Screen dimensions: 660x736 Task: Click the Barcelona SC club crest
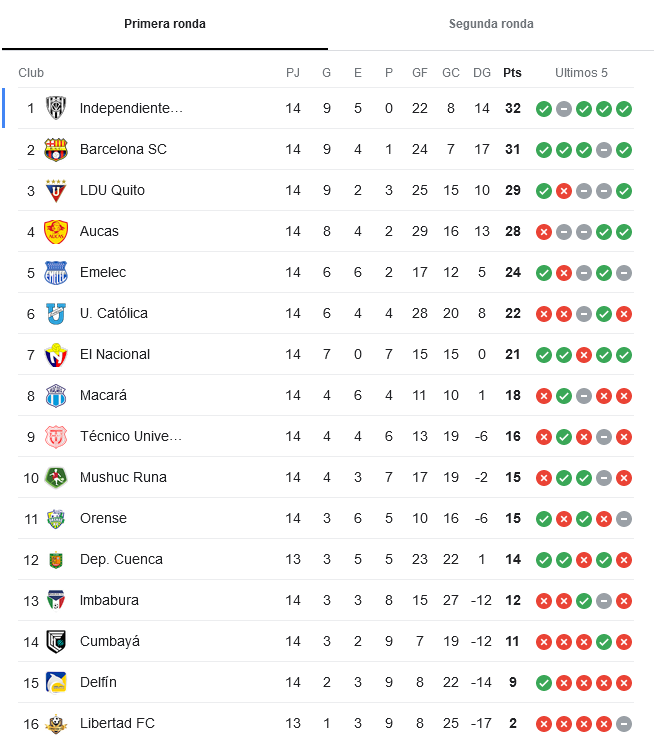[56, 149]
